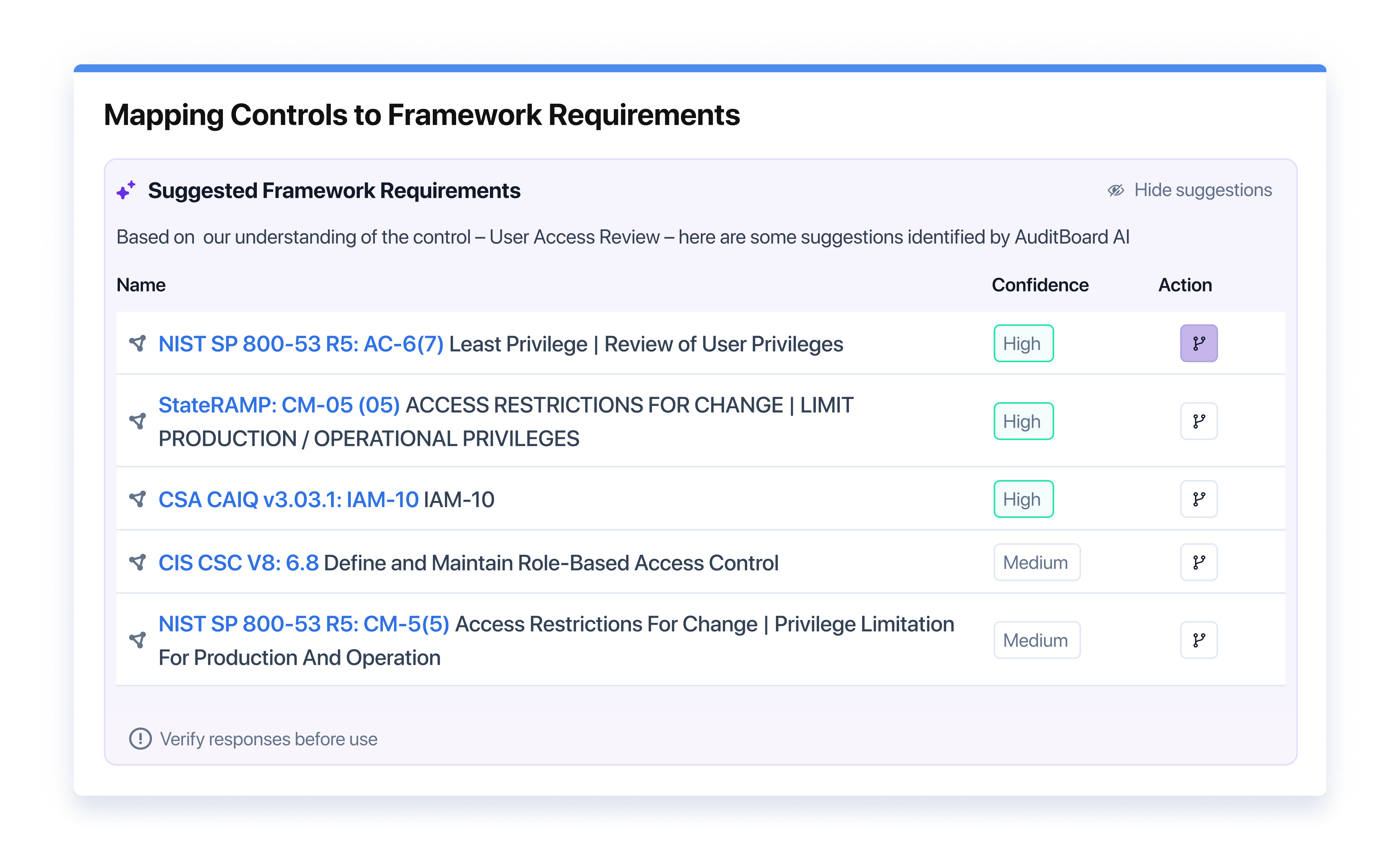Click the AI sparkle icon next to Suggested Framework Requirements
The width and height of the screenshot is (1400, 860).
(x=126, y=190)
